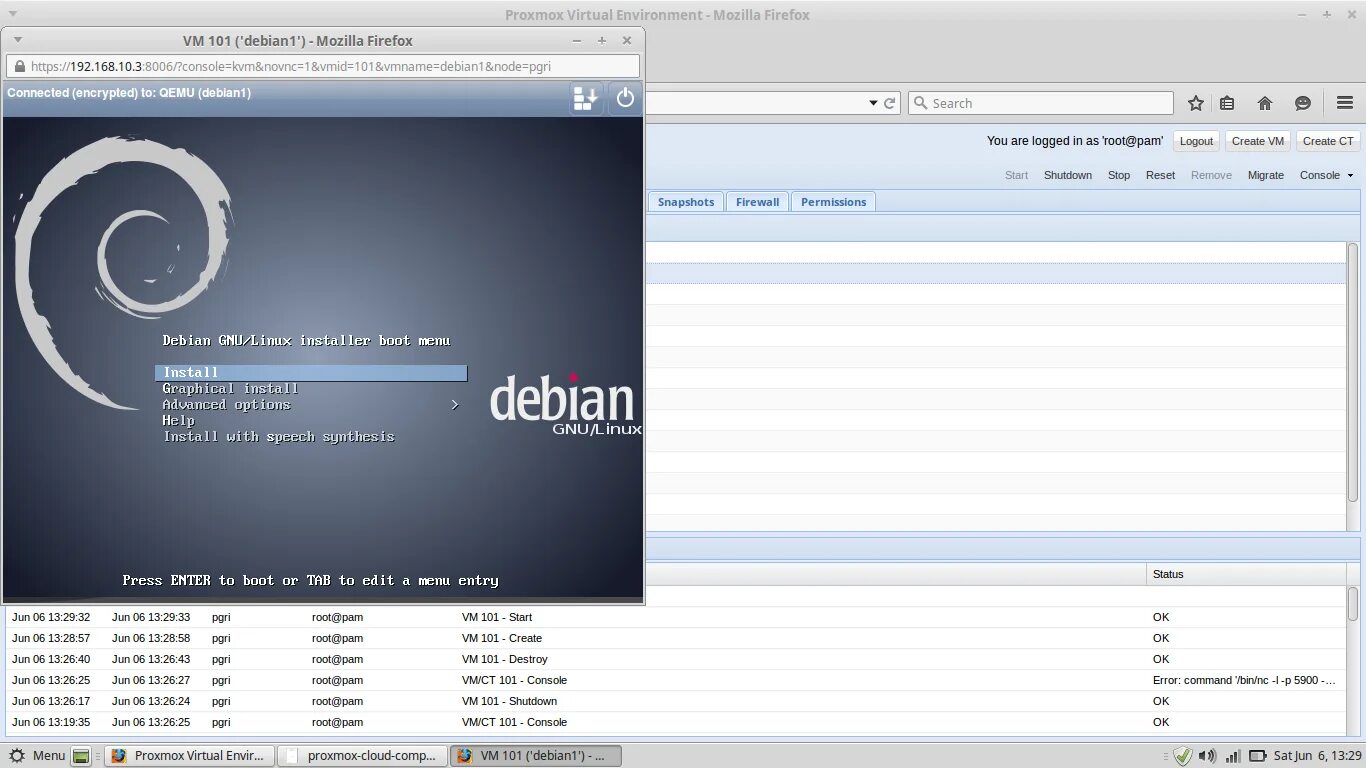The image size is (1366, 768).
Task: Select Help in the Debian boot menu
Action: coord(178,421)
